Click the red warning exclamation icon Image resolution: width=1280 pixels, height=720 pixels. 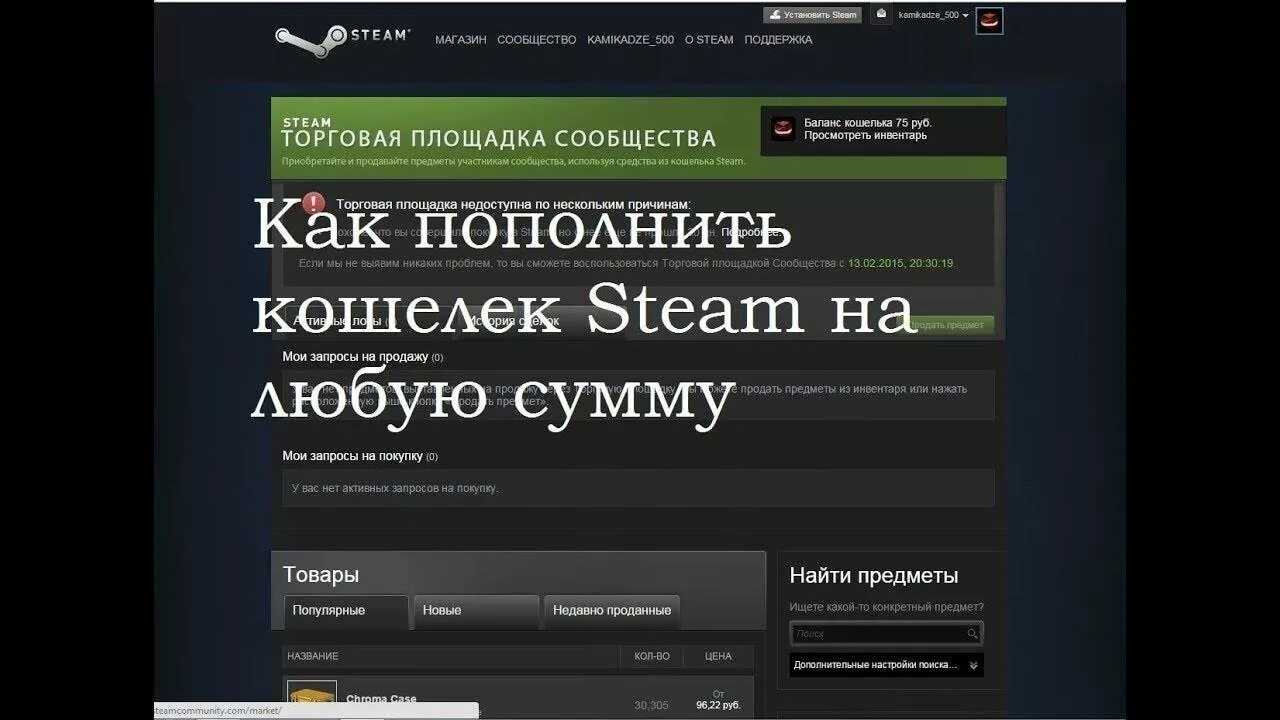314,204
